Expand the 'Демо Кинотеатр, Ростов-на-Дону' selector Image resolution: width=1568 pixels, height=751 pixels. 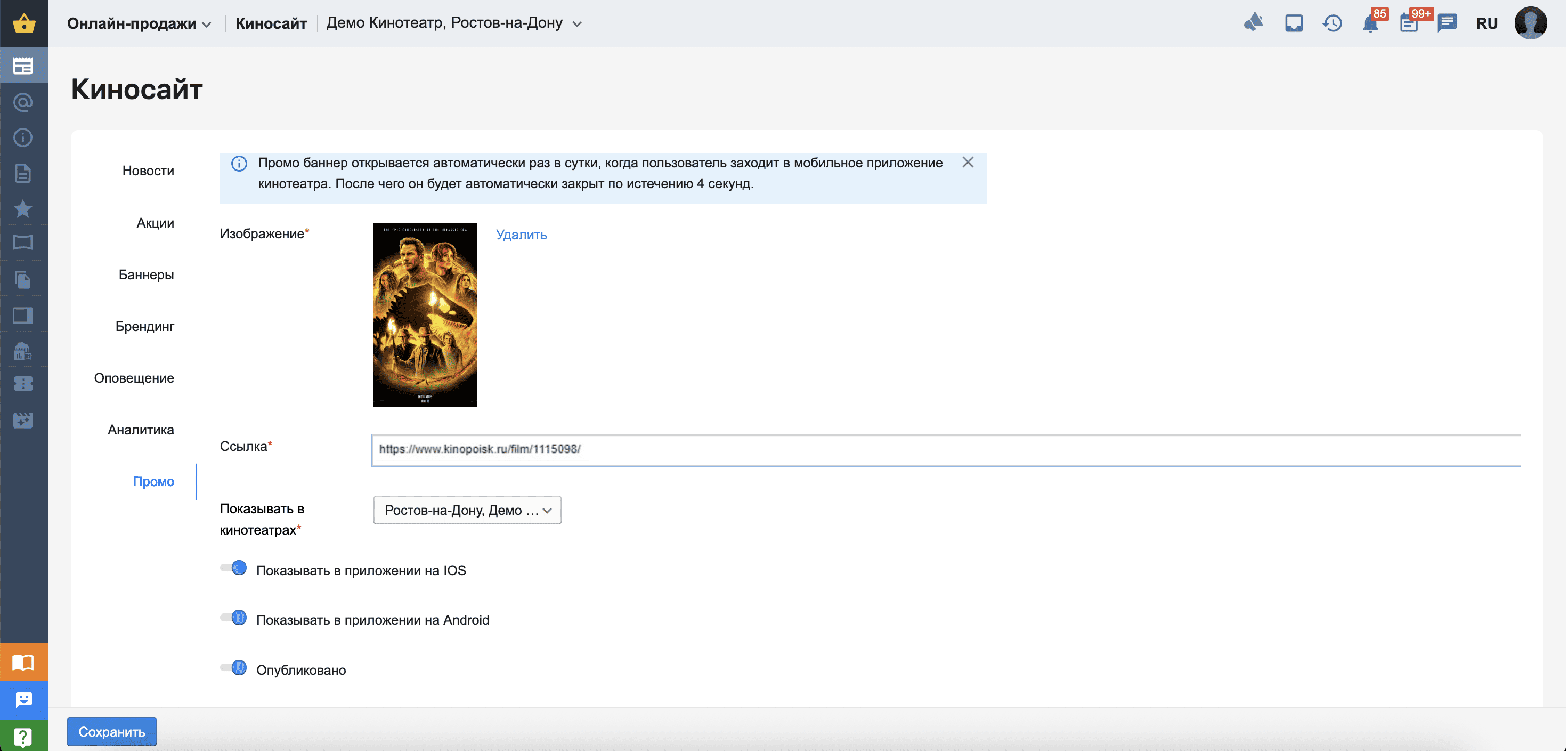(454, 23)
